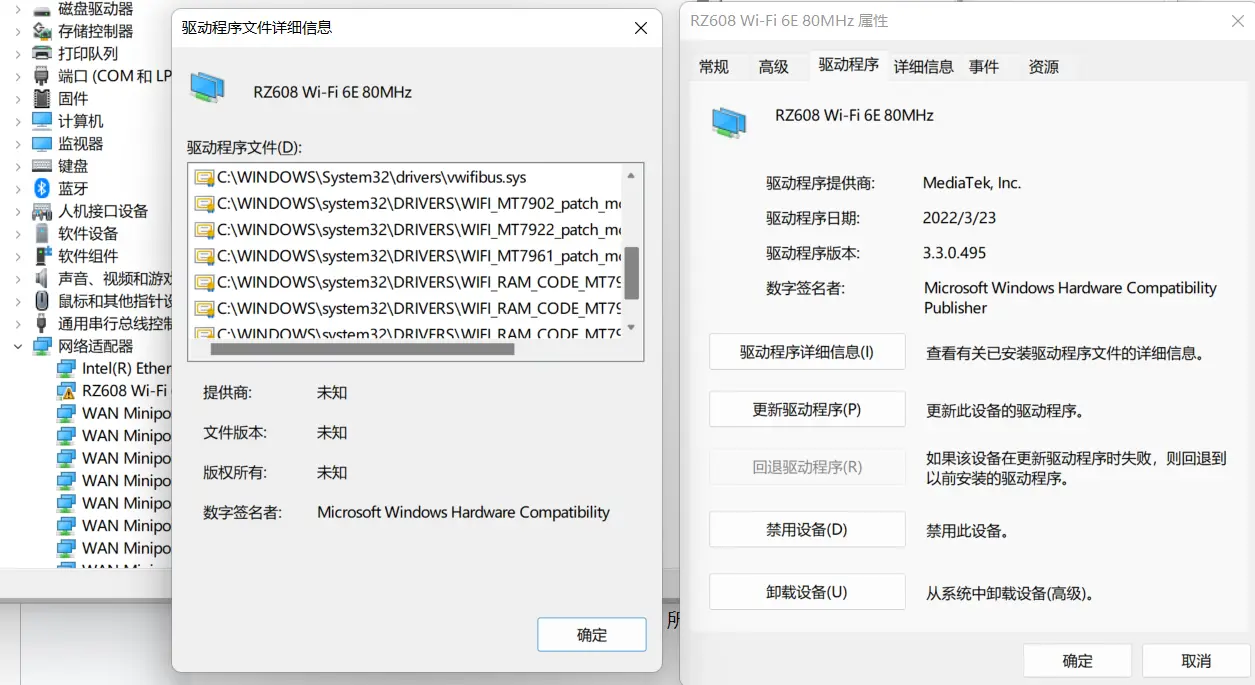Click the driver file list horizontal scrollbar
1255x685 pixels.
coord(362,350)
